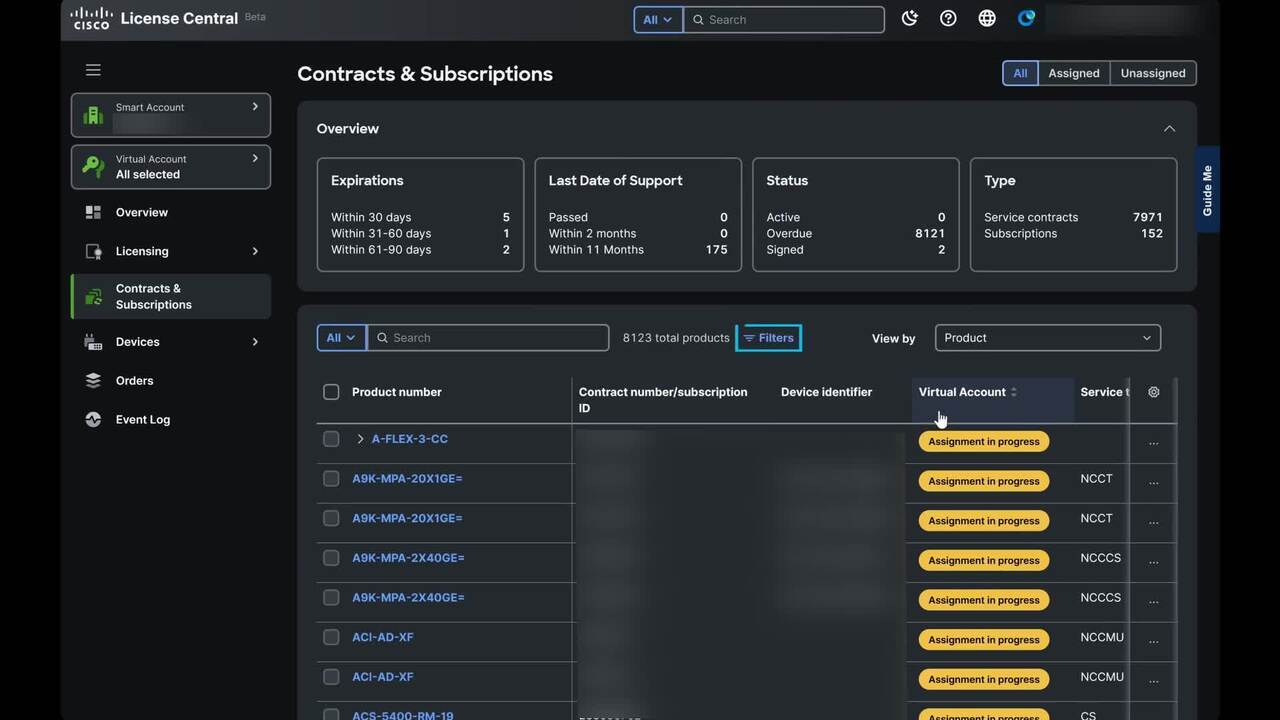1280x720 pixels.
Task: Click the Contracts & Subscriptions sidebar icon
Action: (x=93, y=297)
